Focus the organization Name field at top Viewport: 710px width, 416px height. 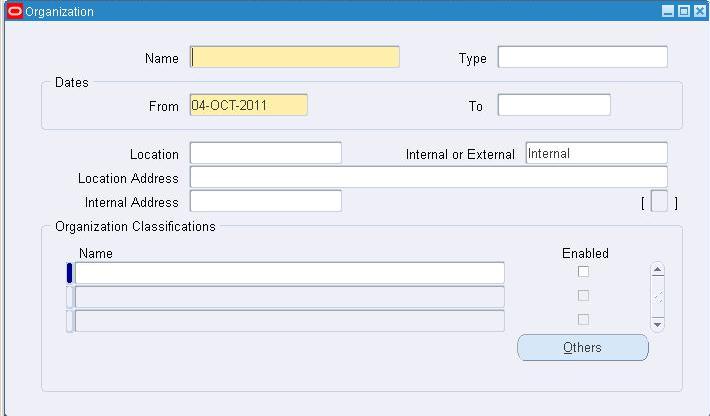(295, 57)
